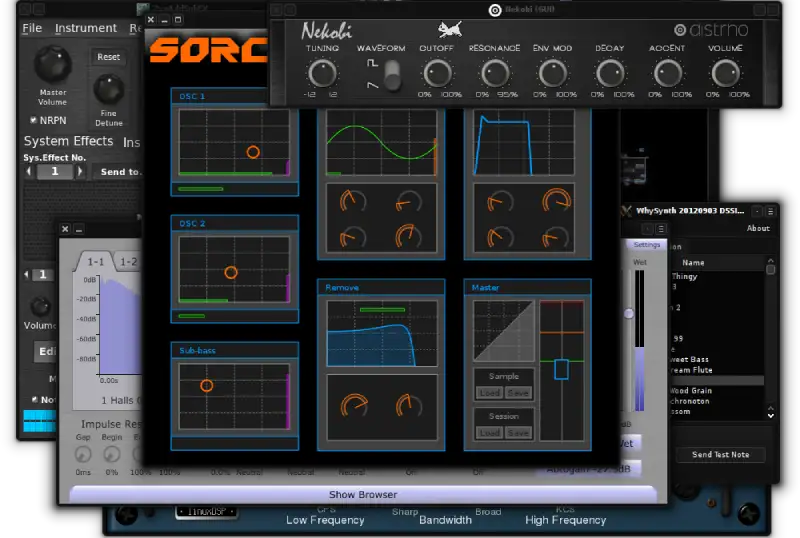Click the Nekobi Resonance knob
Viewport: 800px width, 538px height.
pyautogui.click(x=494, y=74)
